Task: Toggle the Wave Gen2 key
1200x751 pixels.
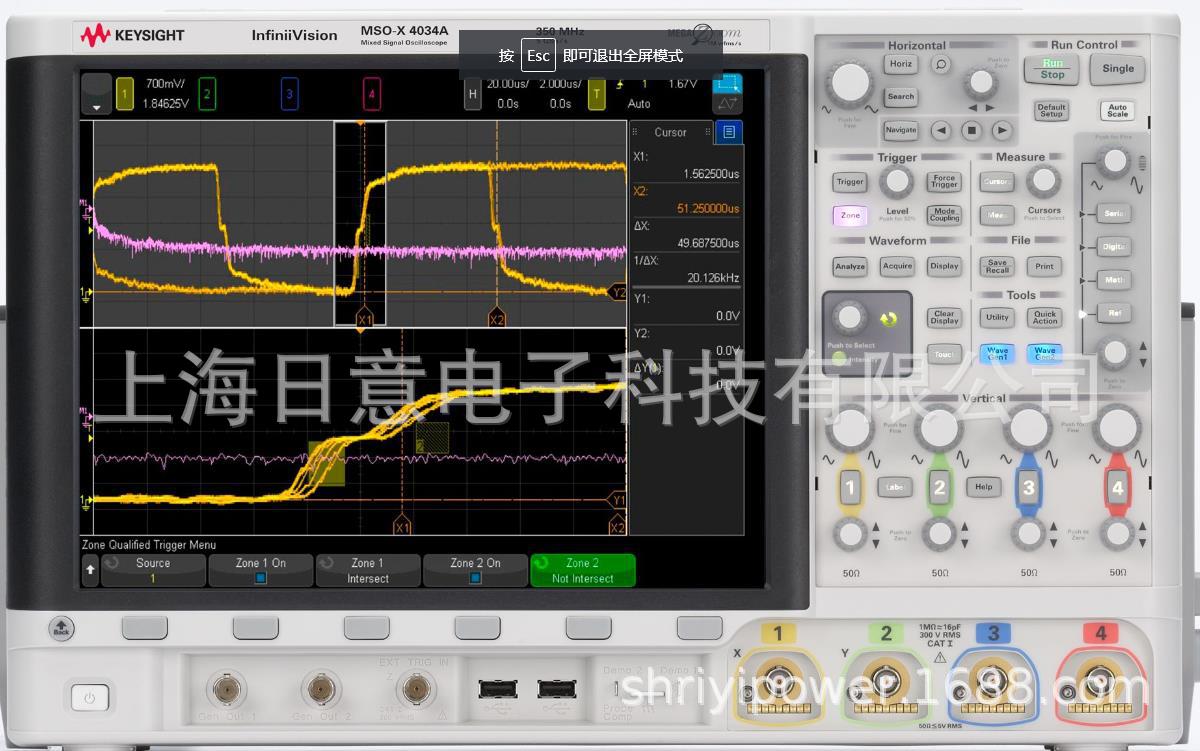Action: click(x=1045, y=354)
